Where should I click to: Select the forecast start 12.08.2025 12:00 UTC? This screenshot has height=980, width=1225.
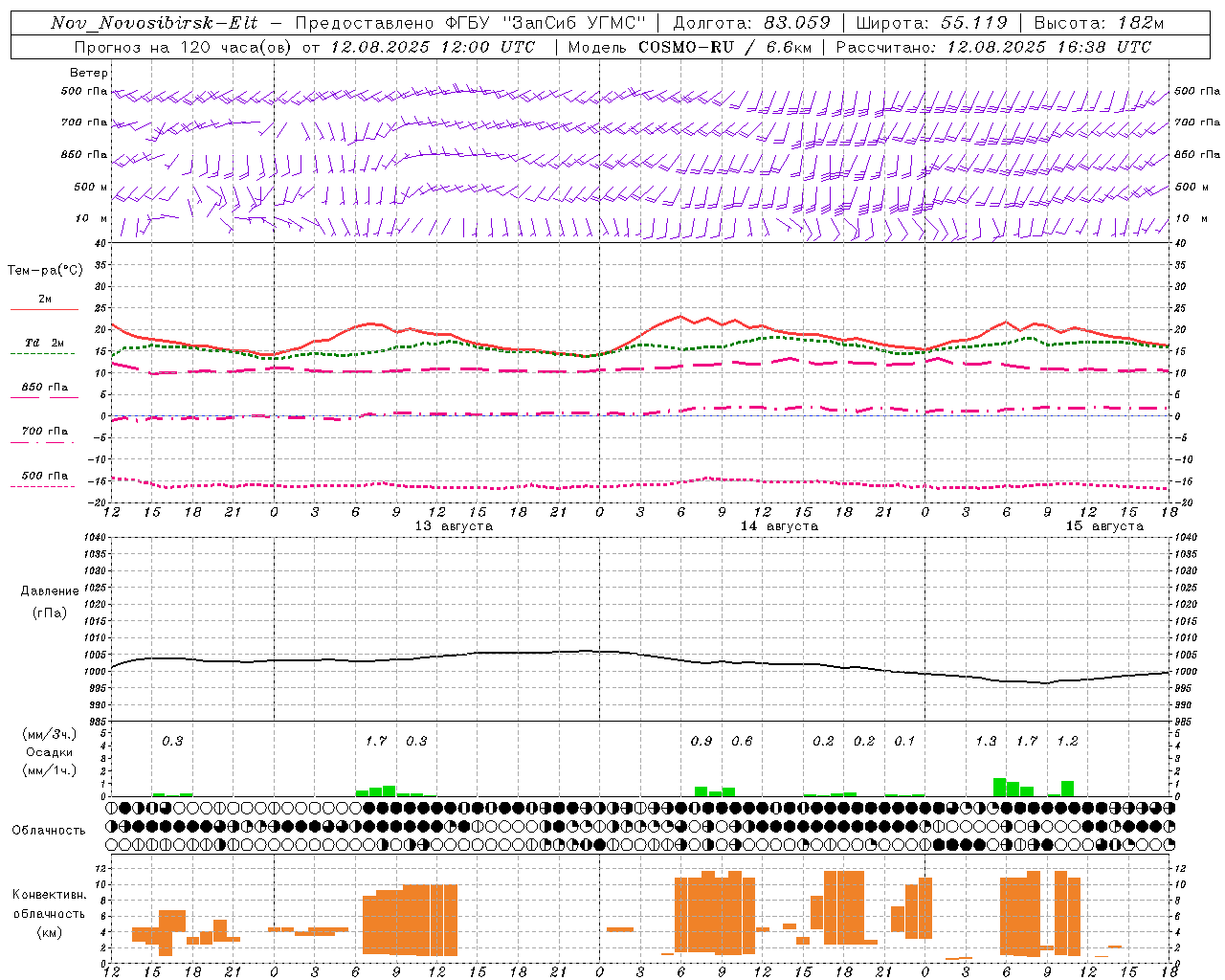(433, 47)
